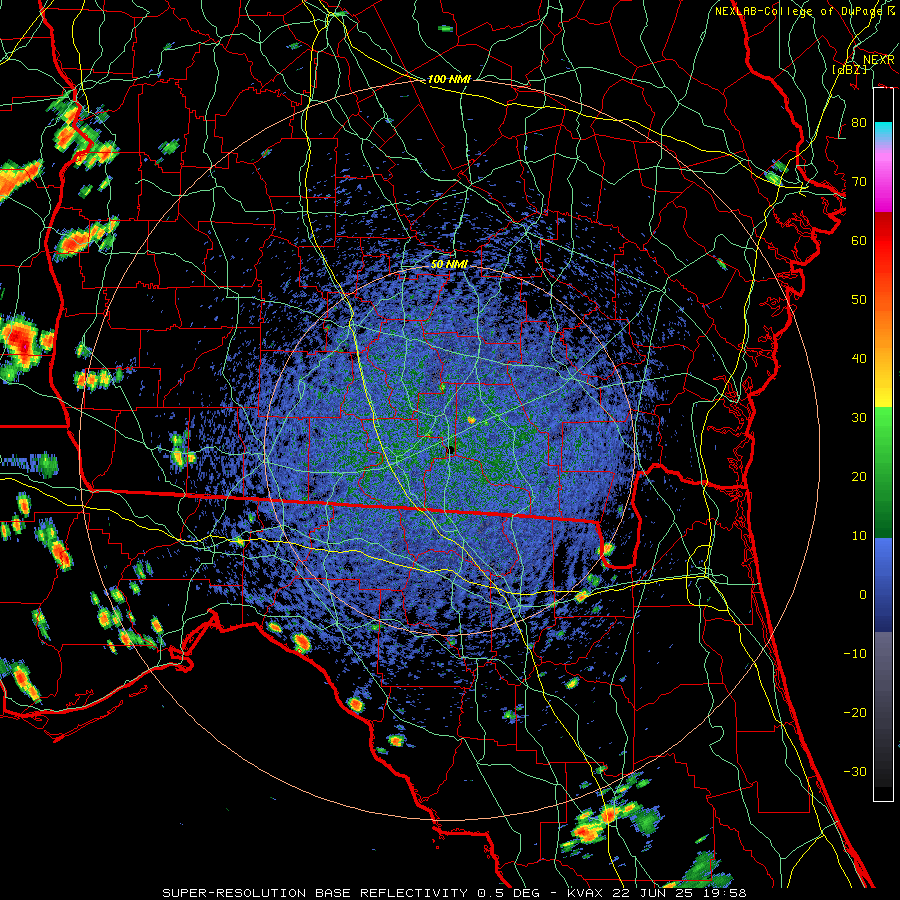Select the 30 value on the dBZ scale
Image resolution: width=900 pixels, height=900 pixels.
click(859, 418)
